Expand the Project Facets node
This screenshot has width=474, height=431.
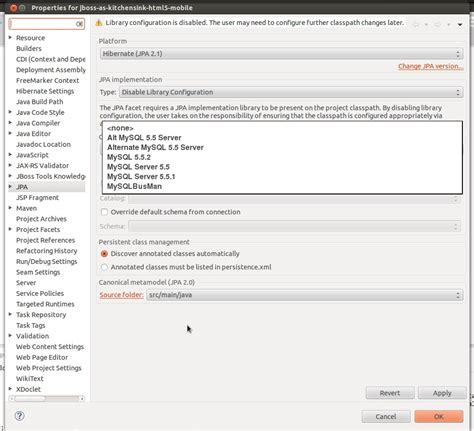10,229
